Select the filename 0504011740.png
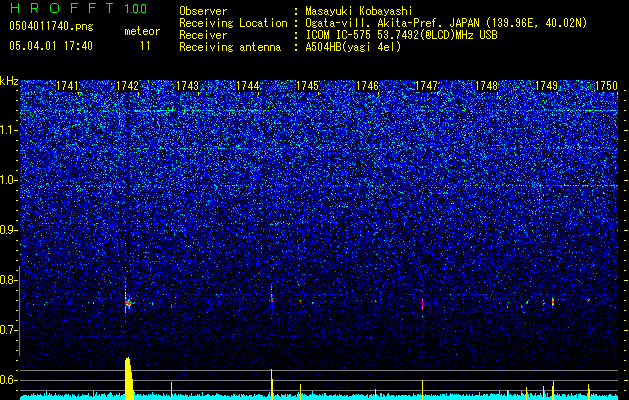This screenshot has height=400, width=629. click(51, 27)
